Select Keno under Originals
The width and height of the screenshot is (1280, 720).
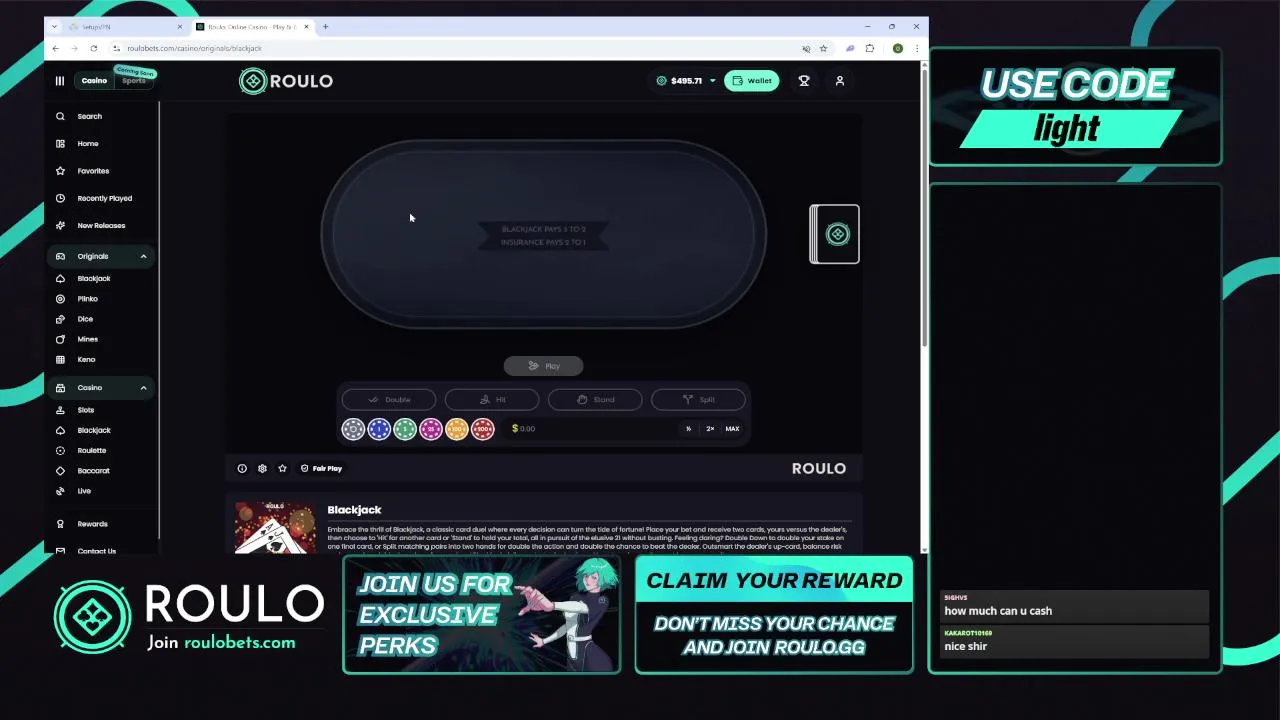click(x=77, y=359)
